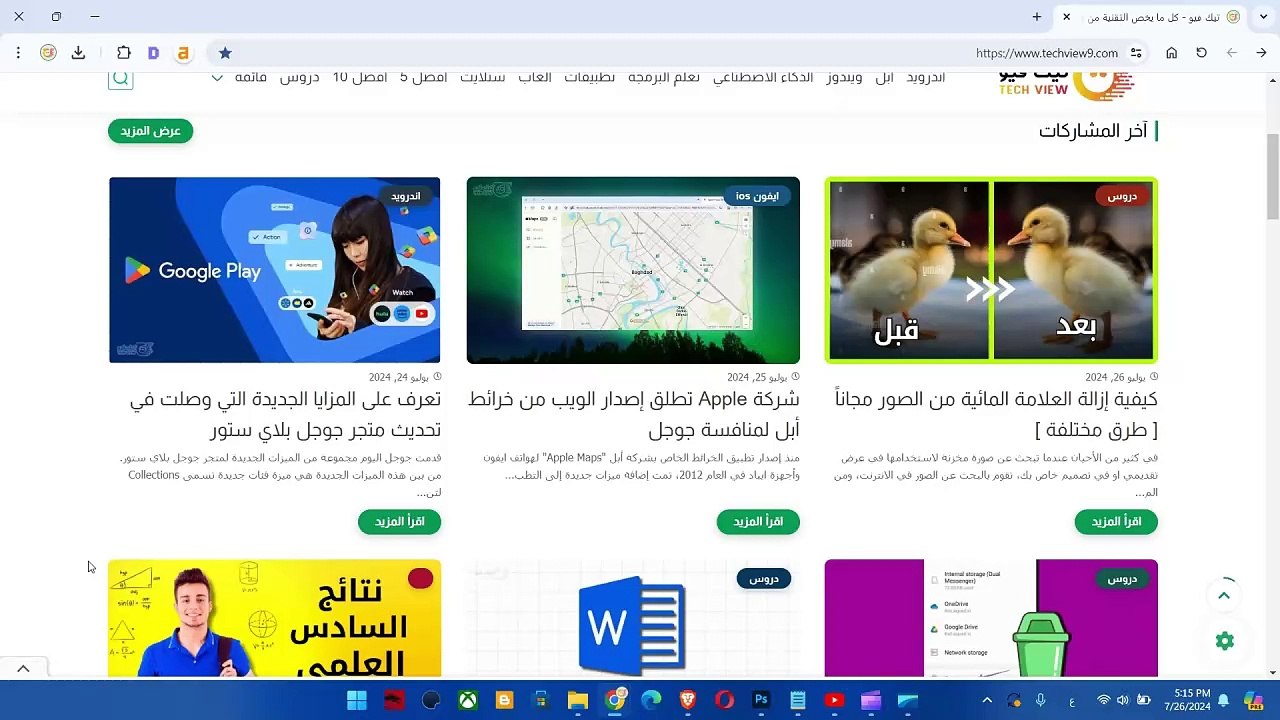Image resolution: width=1280 pixels, height=720 pixels.
Task: Open the tab search dropdown arrow
Action: pyautogui.click(x=1263, y=17)
